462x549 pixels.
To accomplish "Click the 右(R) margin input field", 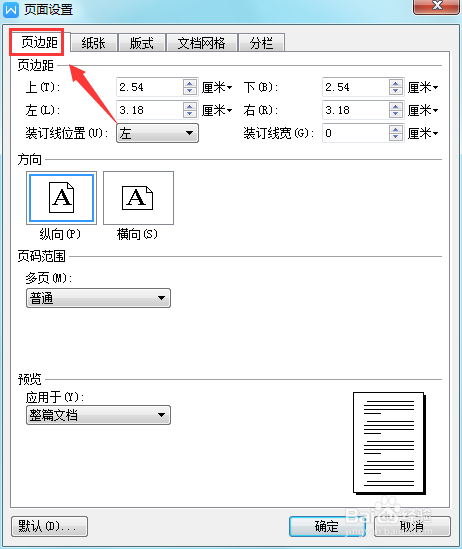I will (x=356, y=110).
